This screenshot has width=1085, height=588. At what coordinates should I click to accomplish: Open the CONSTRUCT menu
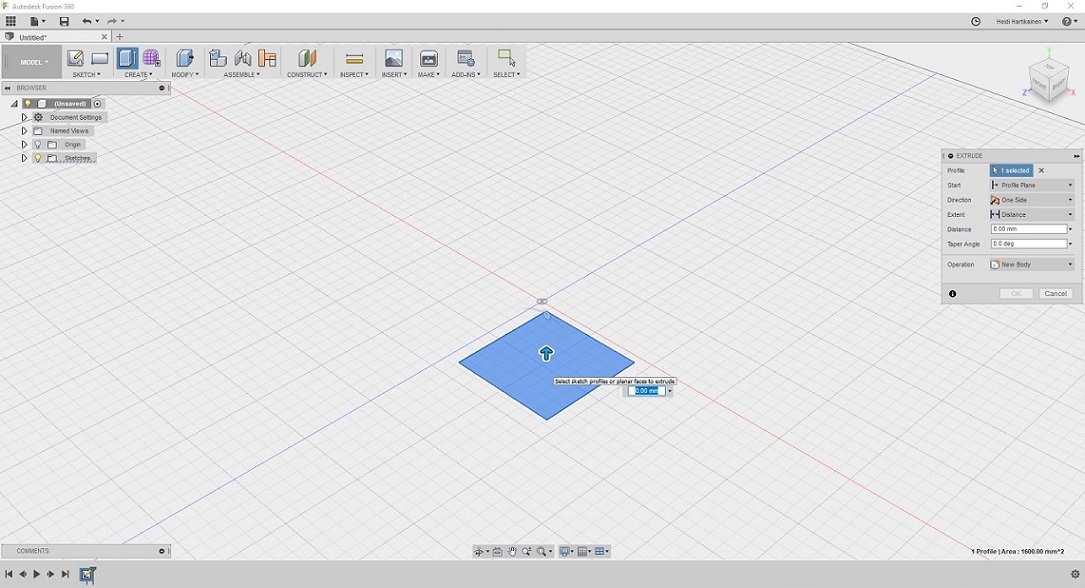pyautogui.click(x=307, y=75)
